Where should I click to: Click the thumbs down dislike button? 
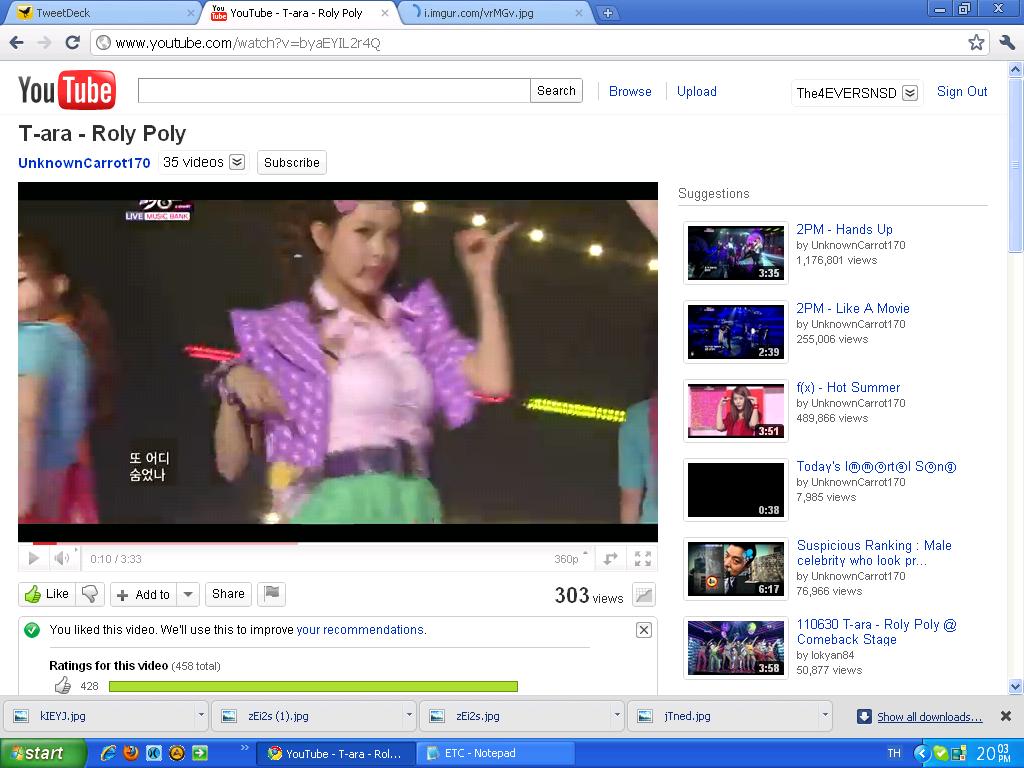coord(90,594)
